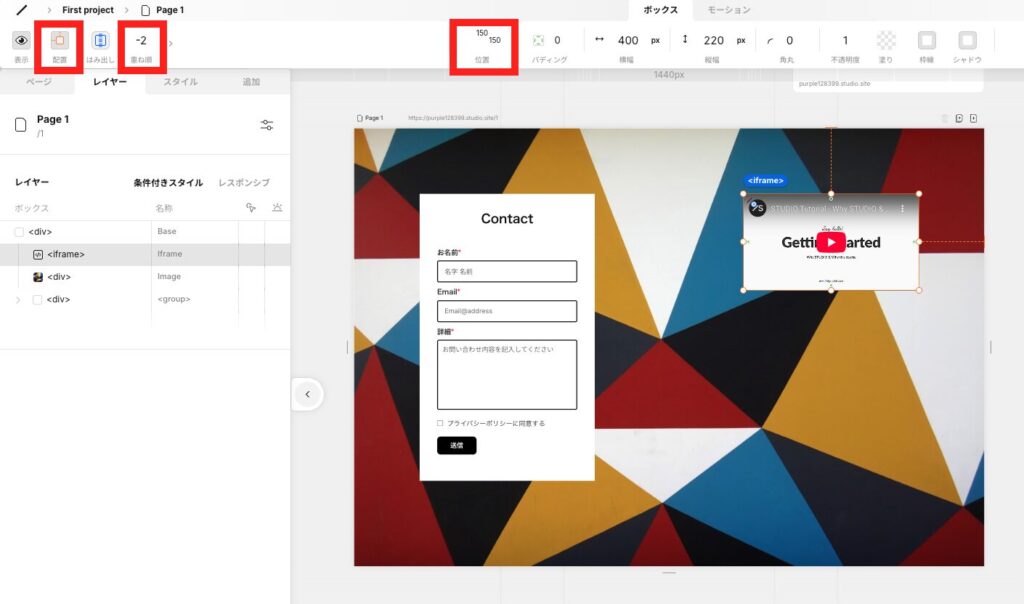Click the 縦幅 height arrow icon
Image resolution: width=1024 pixels, height=604 pixels.
pyautogui.click(x=684, y=40)
